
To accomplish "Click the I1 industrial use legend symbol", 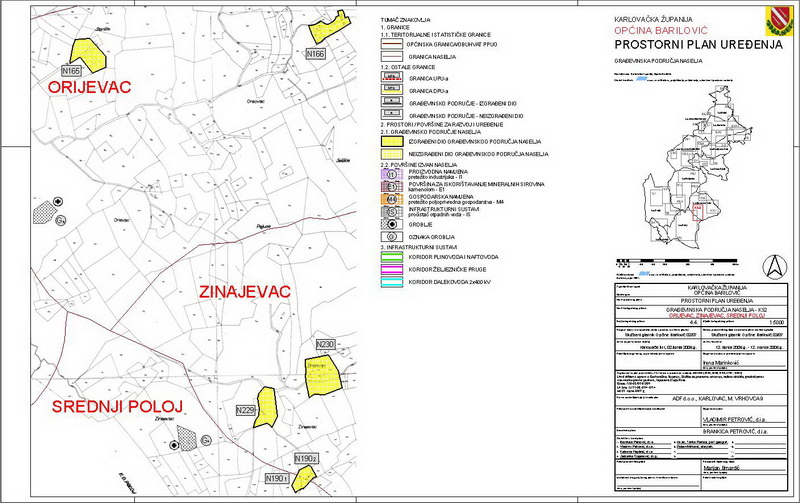I will coord(391,174).
